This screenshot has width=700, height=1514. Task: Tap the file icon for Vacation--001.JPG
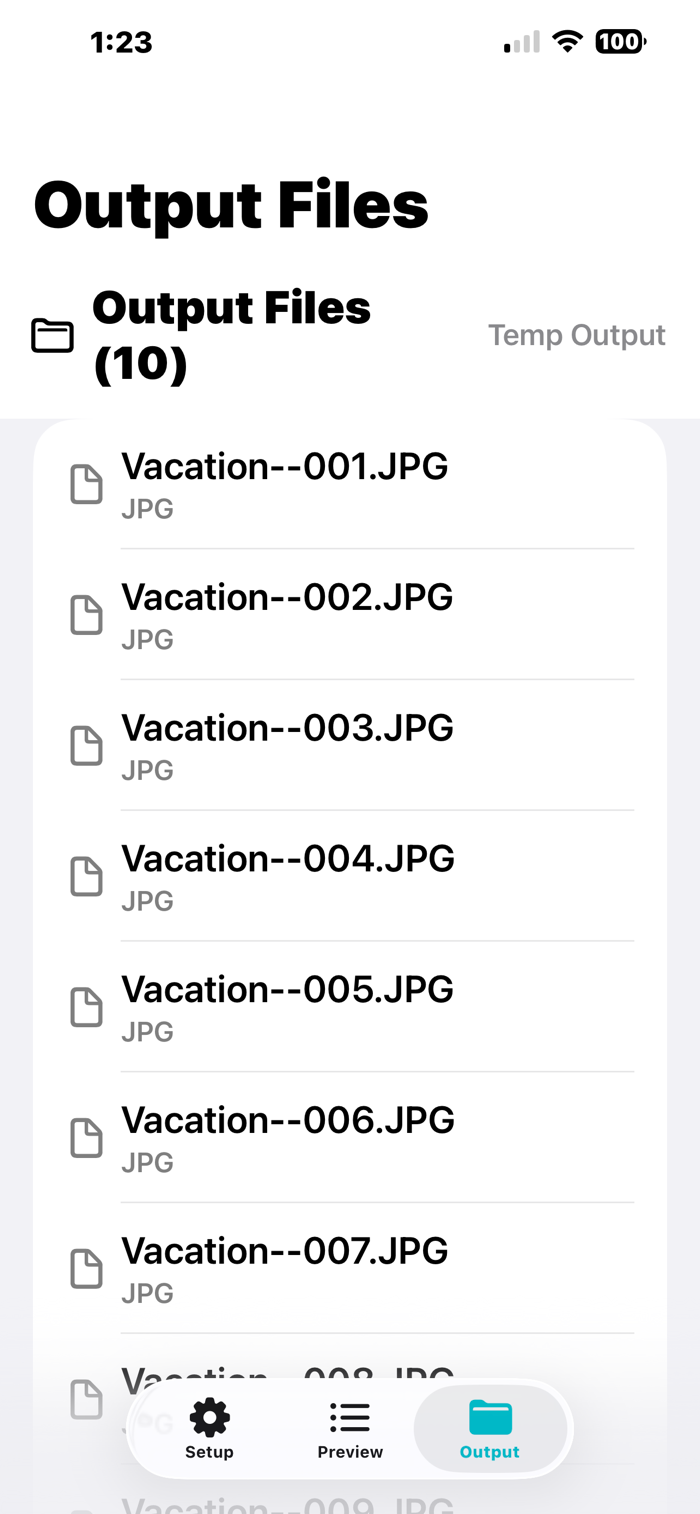pos(86,484)
